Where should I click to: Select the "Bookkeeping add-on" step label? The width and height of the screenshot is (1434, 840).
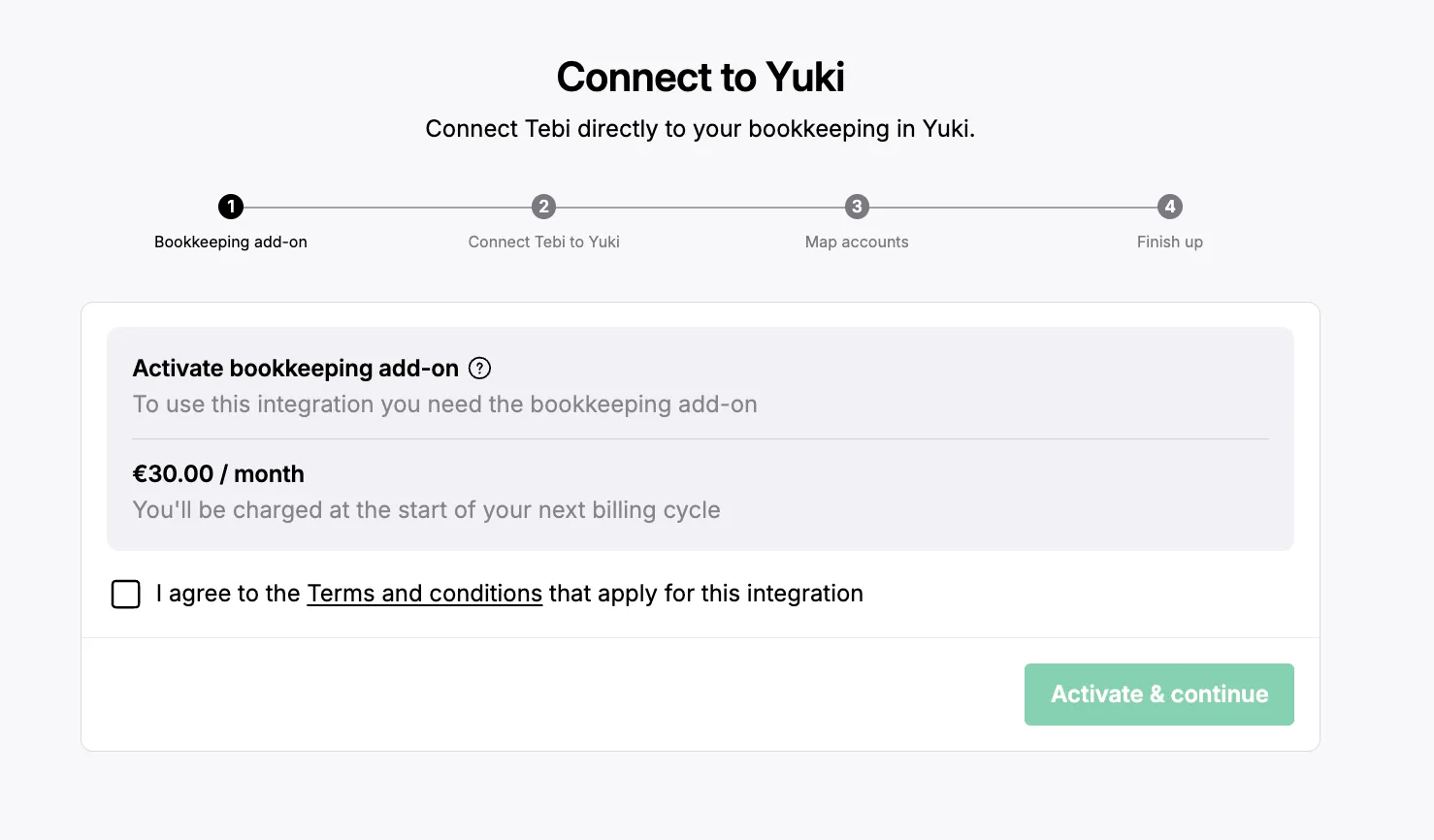[x=231, y=242]
